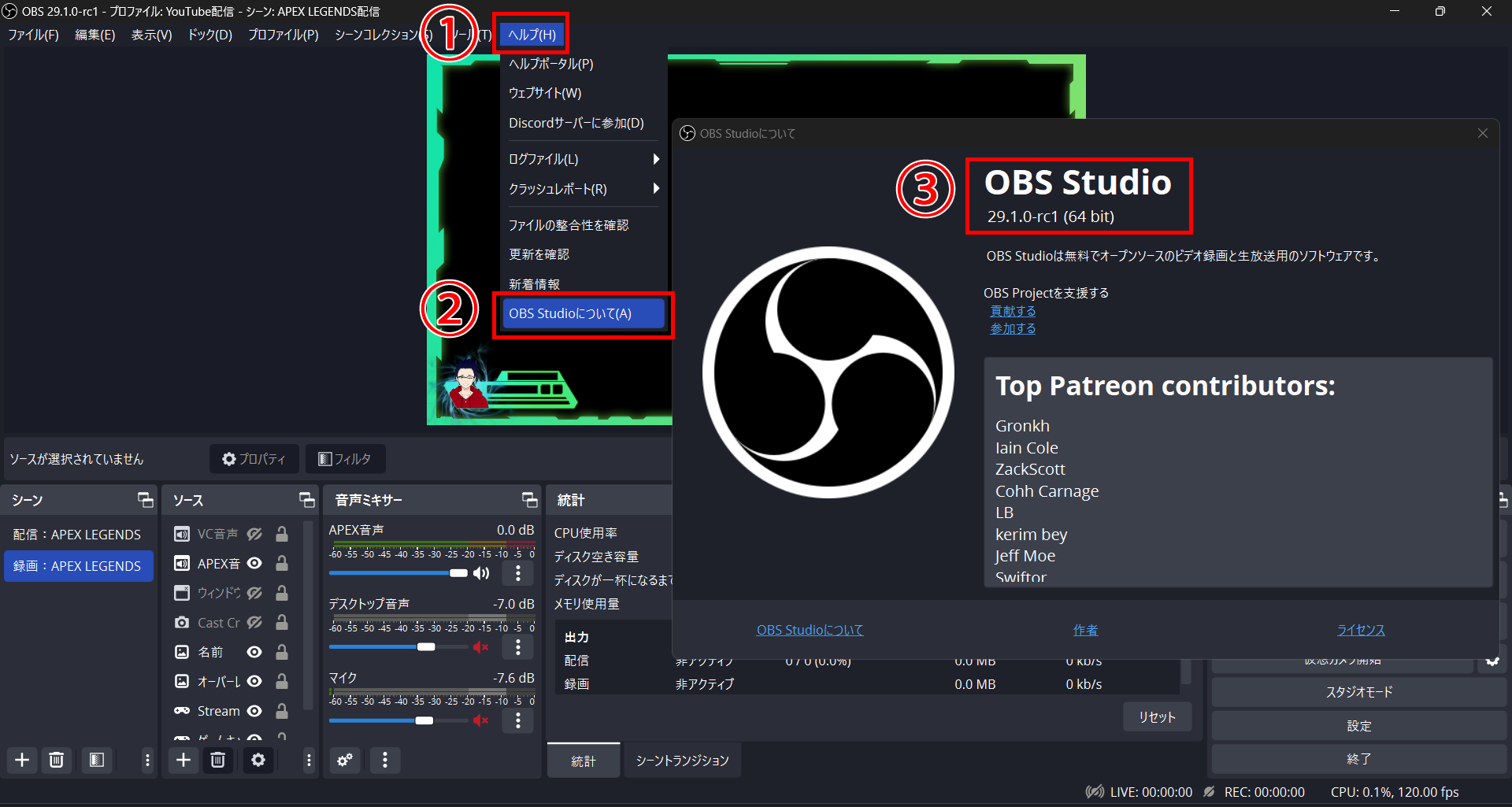Open 編集(E) menu
This screenshot has width=1512, height=807.
[94, 35]
